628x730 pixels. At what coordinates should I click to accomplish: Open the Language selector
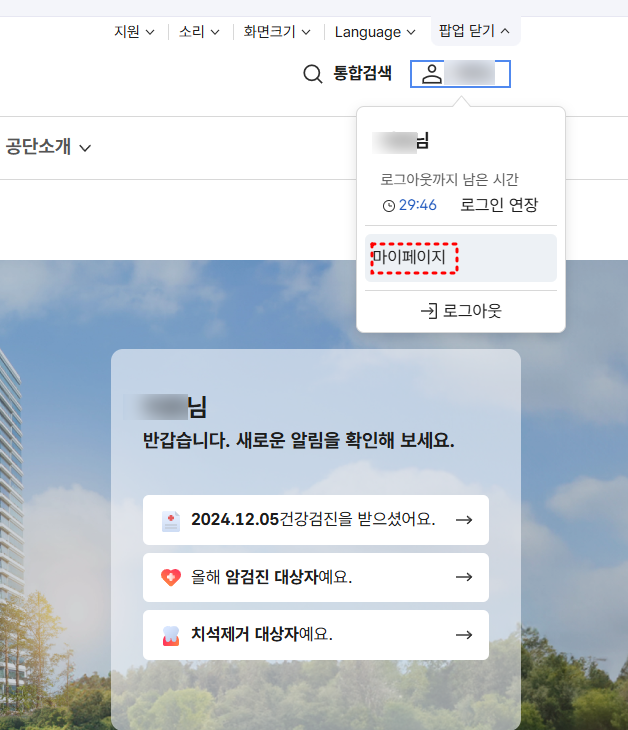click(375, 32)
